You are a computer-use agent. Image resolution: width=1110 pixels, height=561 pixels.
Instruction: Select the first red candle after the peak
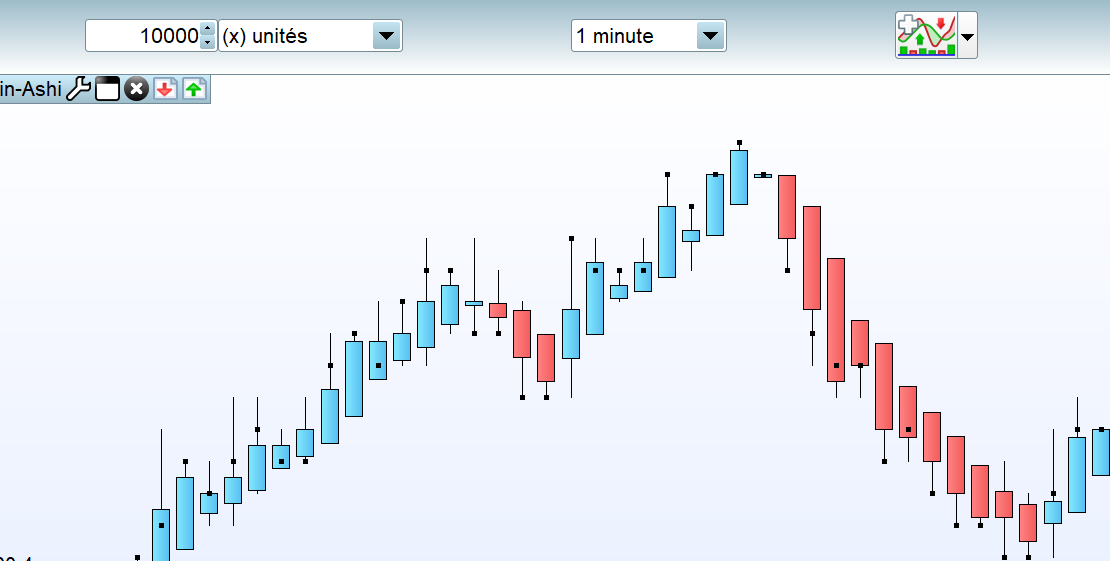[787, 206]
